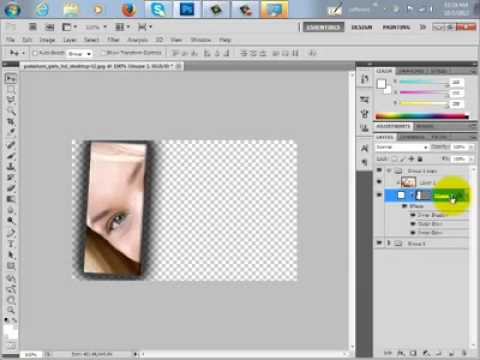The width and height of the screenshot is (480, 360).
Task: Select the Hand tool
Action: [x=11, y=300]
